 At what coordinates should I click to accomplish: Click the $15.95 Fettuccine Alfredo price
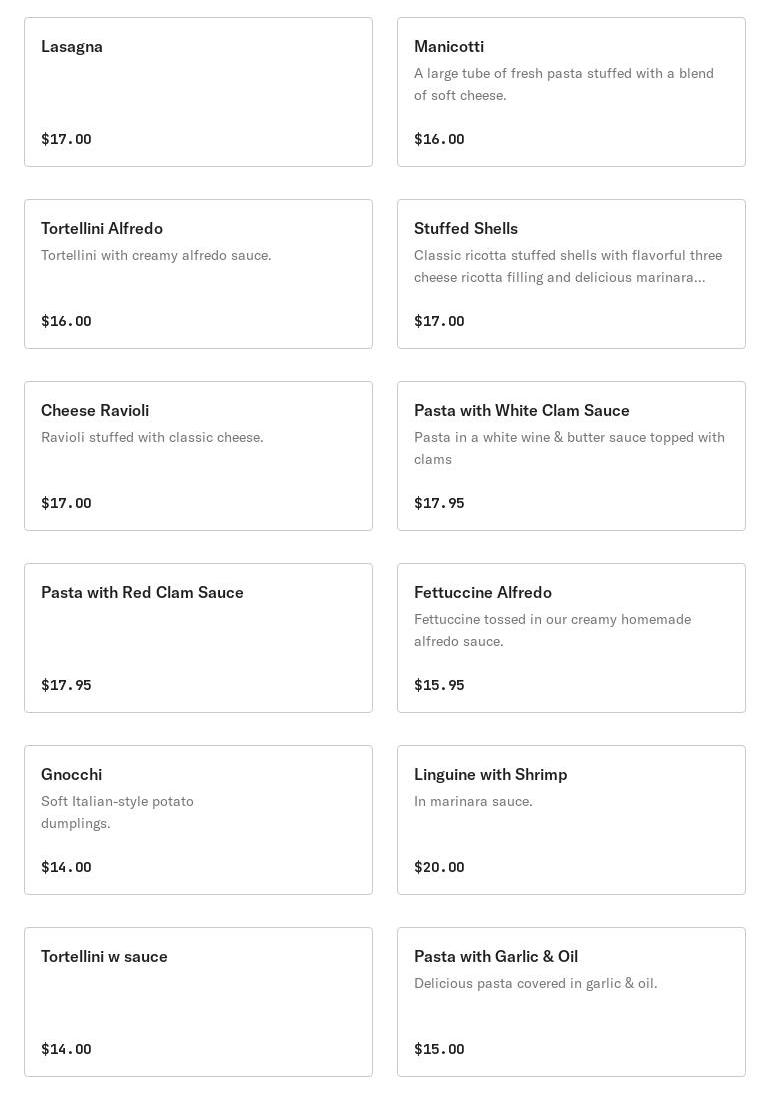tap(439, 685)
